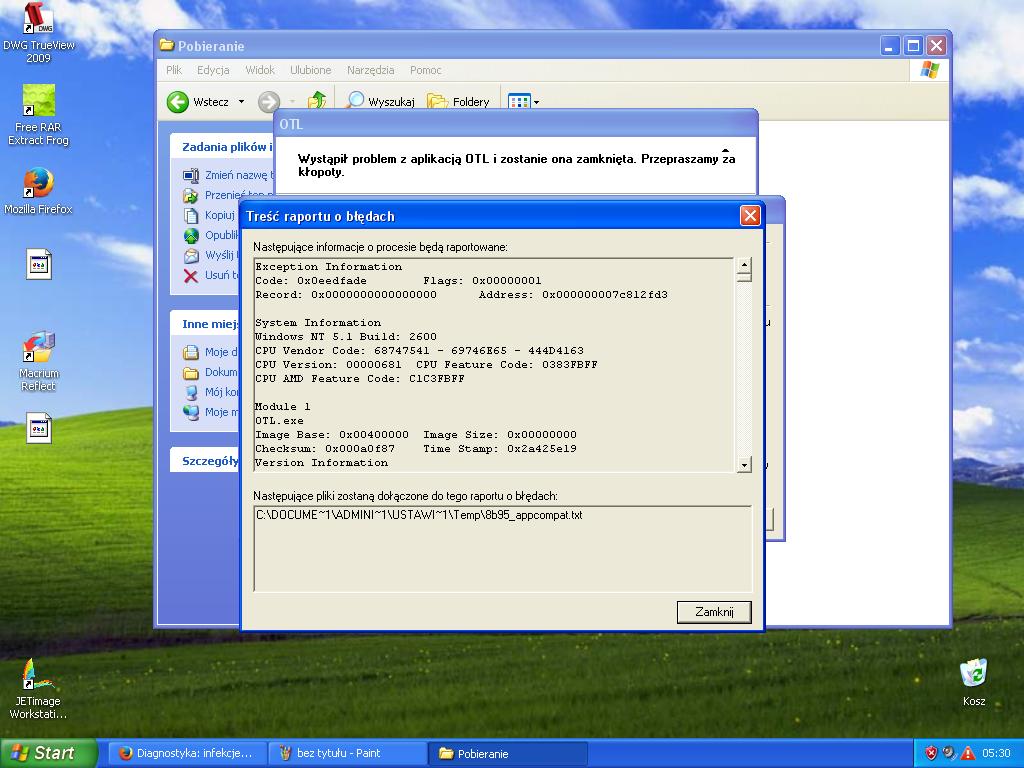Click Zmień nazwę task link in Pobieranie
1024x768 pixels.
(x=239, y=175)
